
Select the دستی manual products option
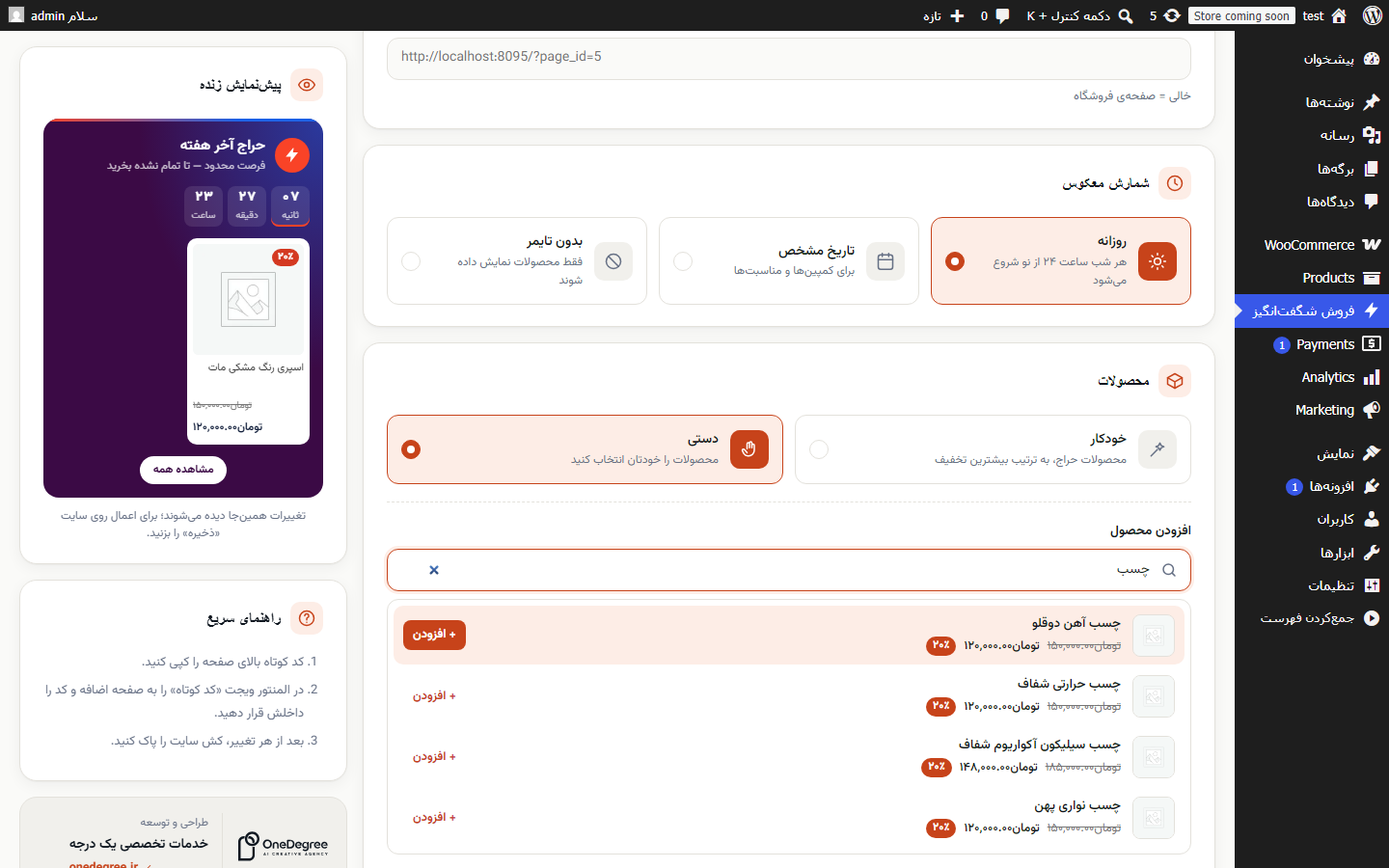585,449
